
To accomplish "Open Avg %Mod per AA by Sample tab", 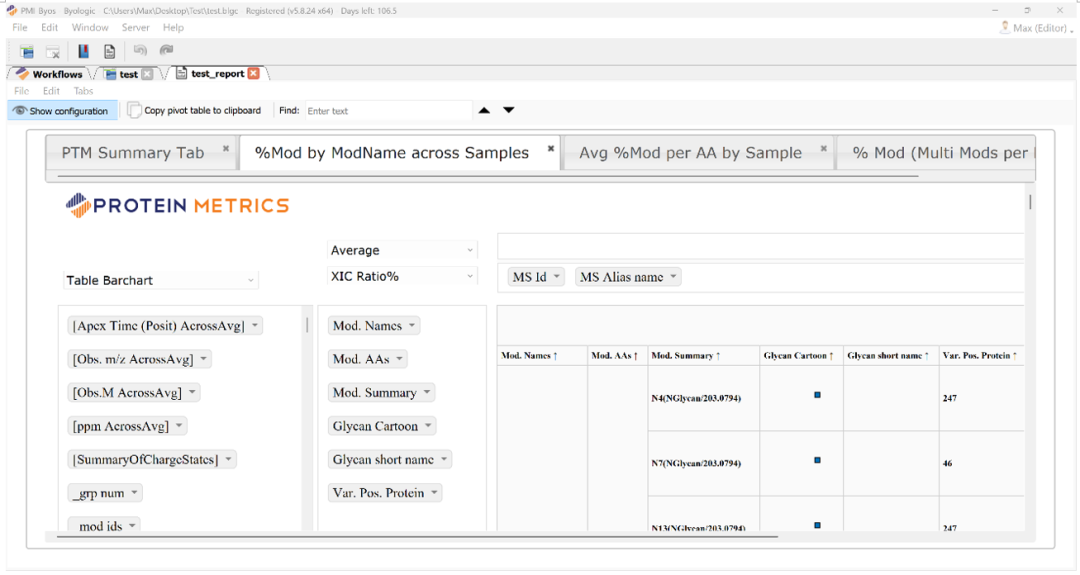I will click(690, 153).
